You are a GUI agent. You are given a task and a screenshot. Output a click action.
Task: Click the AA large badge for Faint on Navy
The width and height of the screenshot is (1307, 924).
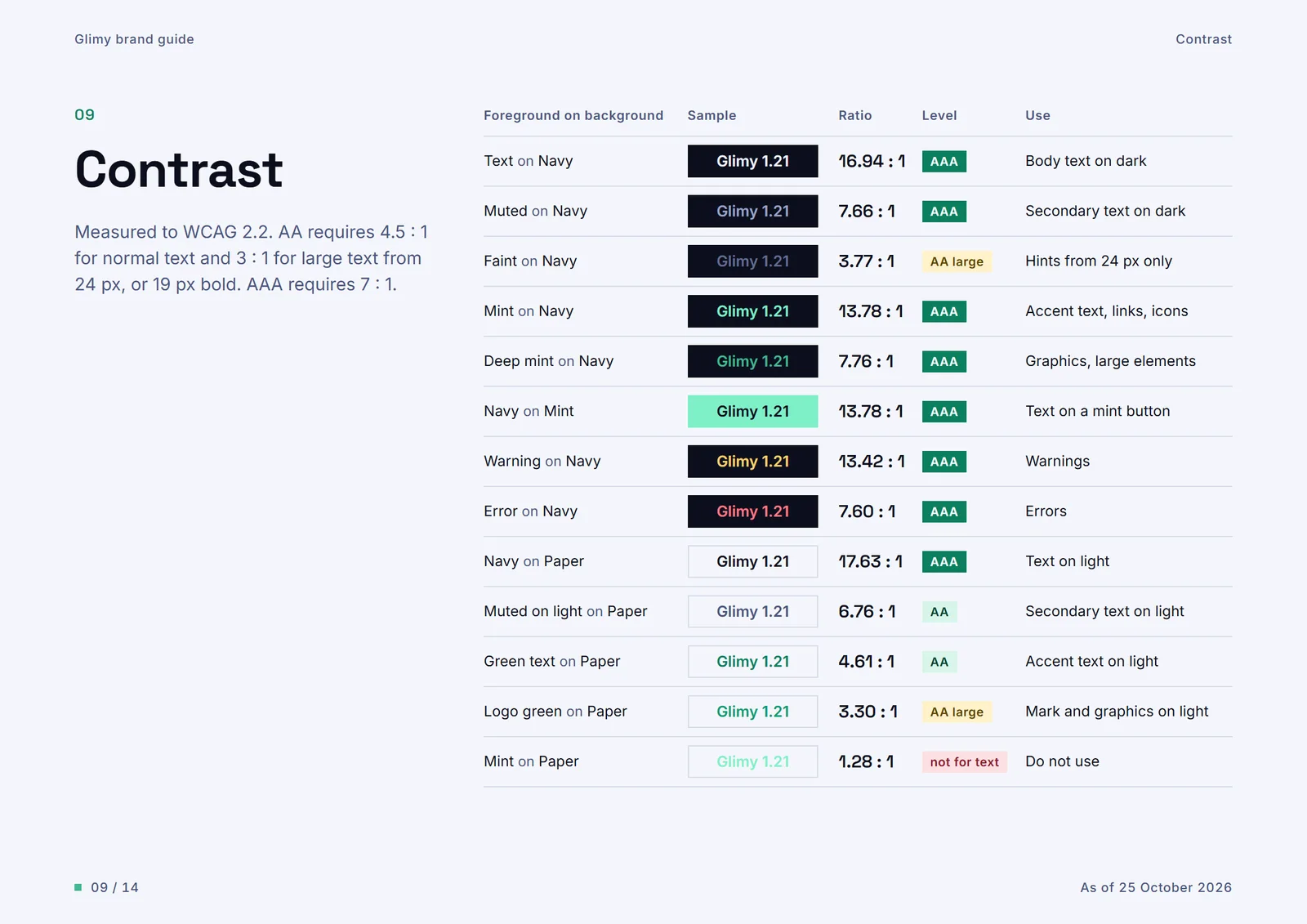coord(957,261)
